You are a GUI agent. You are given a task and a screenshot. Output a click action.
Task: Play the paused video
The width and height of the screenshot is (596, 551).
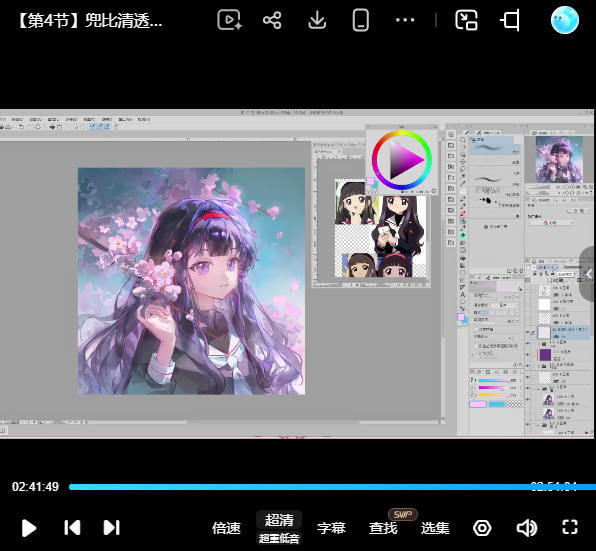[x=29, y=528]
